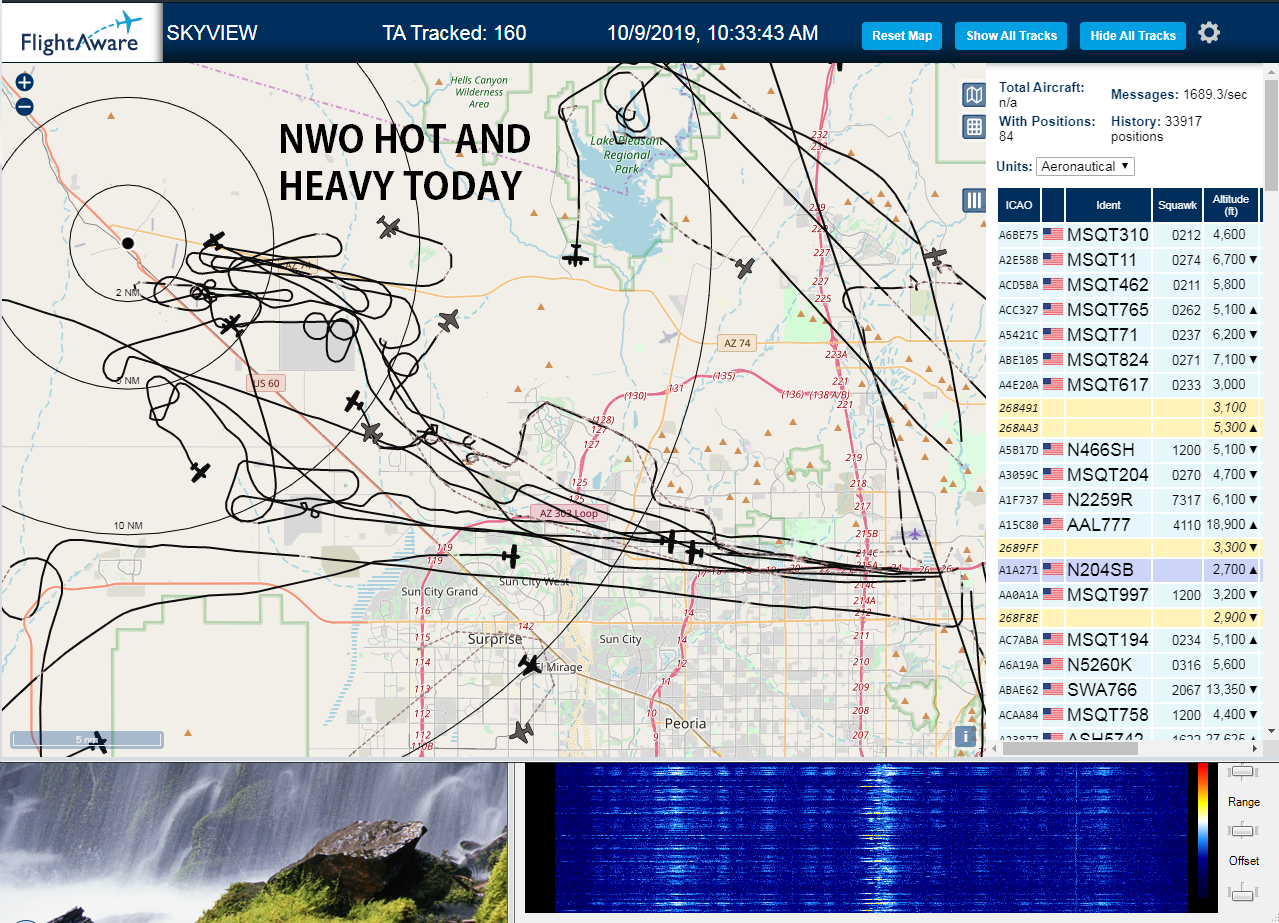Select the MSQT997 aircraft row
This screenshot has height=923, width=1279.
[1129, 594]
